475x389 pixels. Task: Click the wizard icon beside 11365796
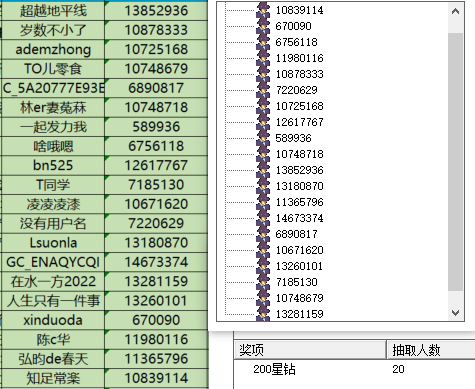(x=263, y=202)
